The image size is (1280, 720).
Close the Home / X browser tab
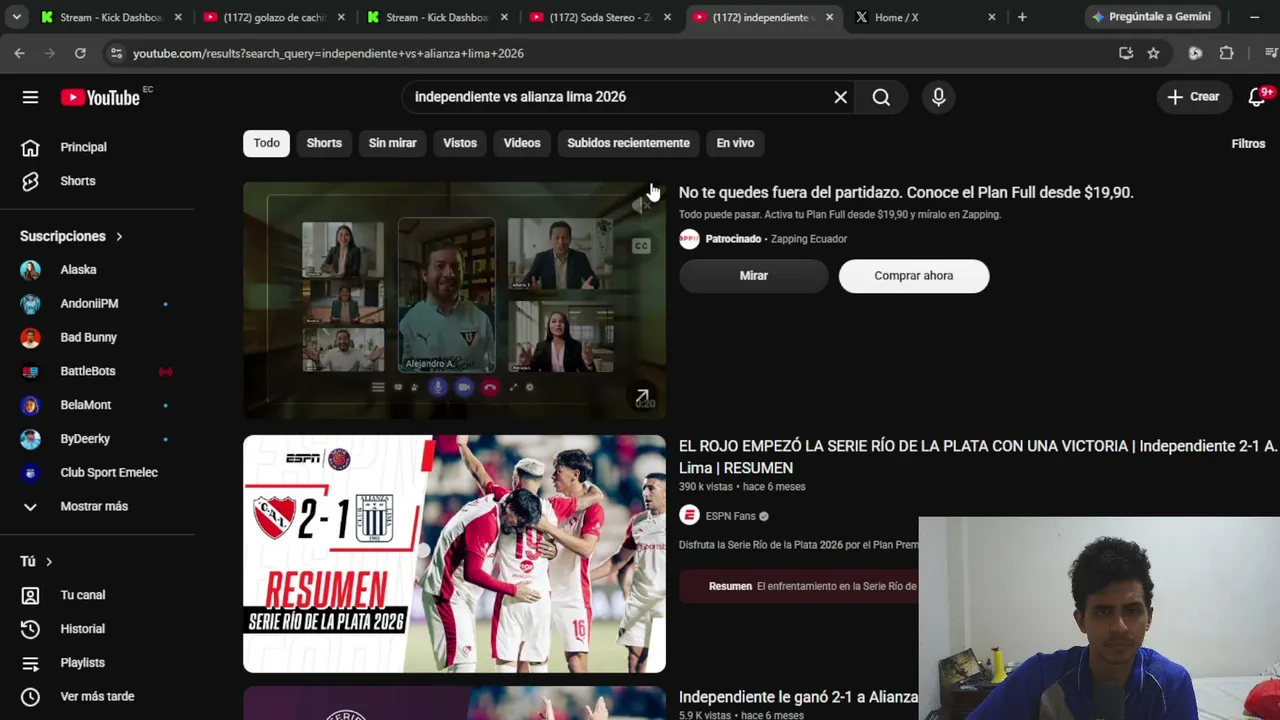(x=992, y=17)
